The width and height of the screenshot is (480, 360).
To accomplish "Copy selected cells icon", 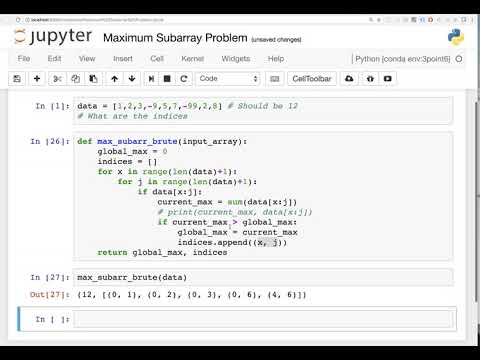I will click(x=75, y=79).
